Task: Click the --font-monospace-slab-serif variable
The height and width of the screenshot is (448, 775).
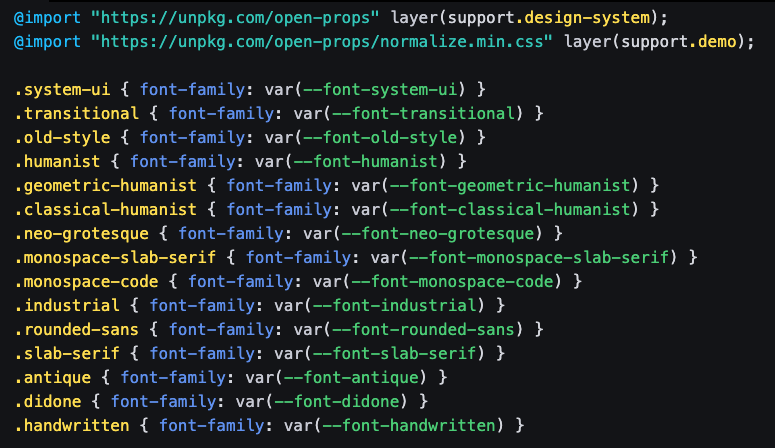Action: point(539,258)
